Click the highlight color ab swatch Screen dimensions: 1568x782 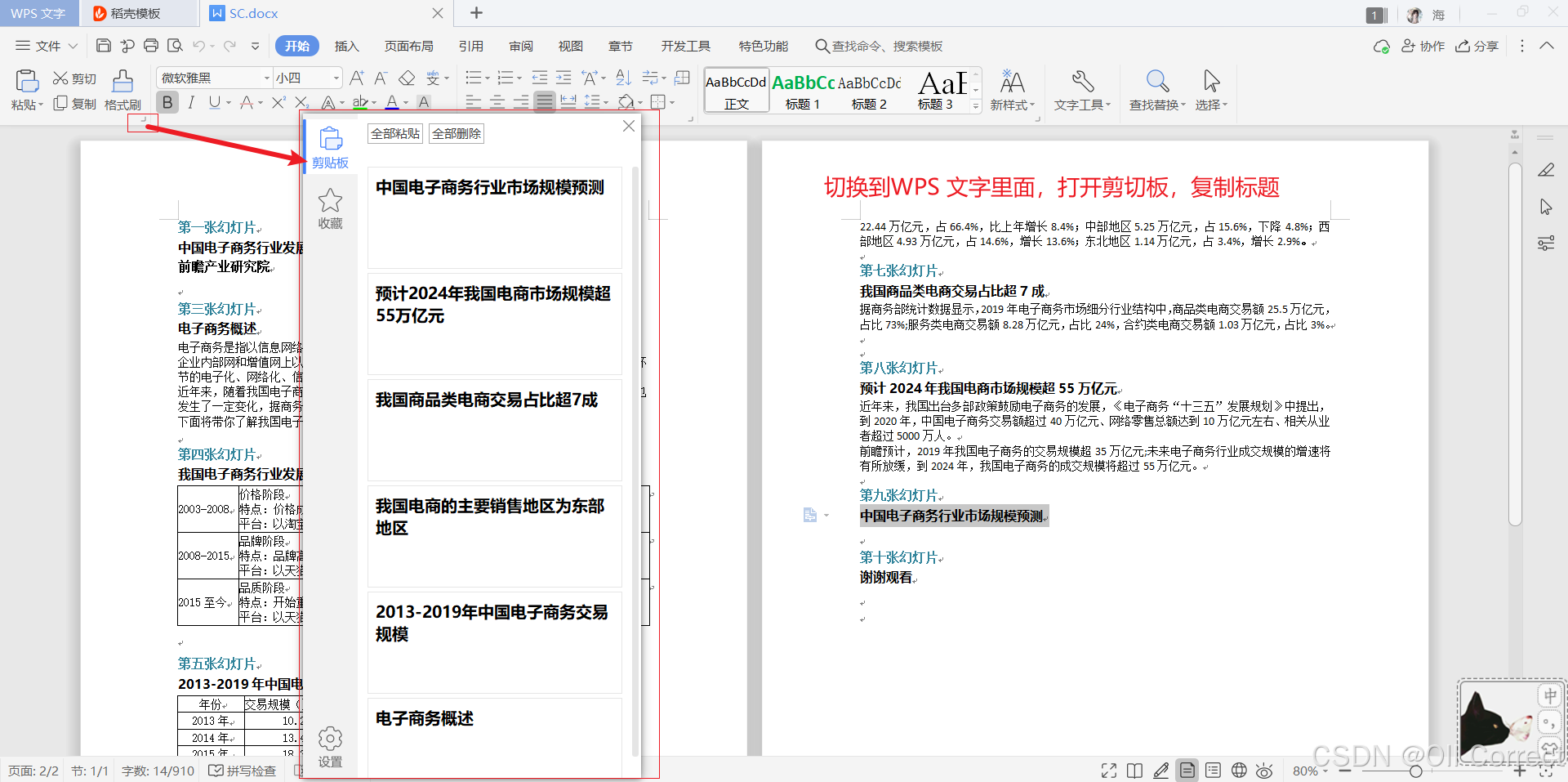coord(360,102)
